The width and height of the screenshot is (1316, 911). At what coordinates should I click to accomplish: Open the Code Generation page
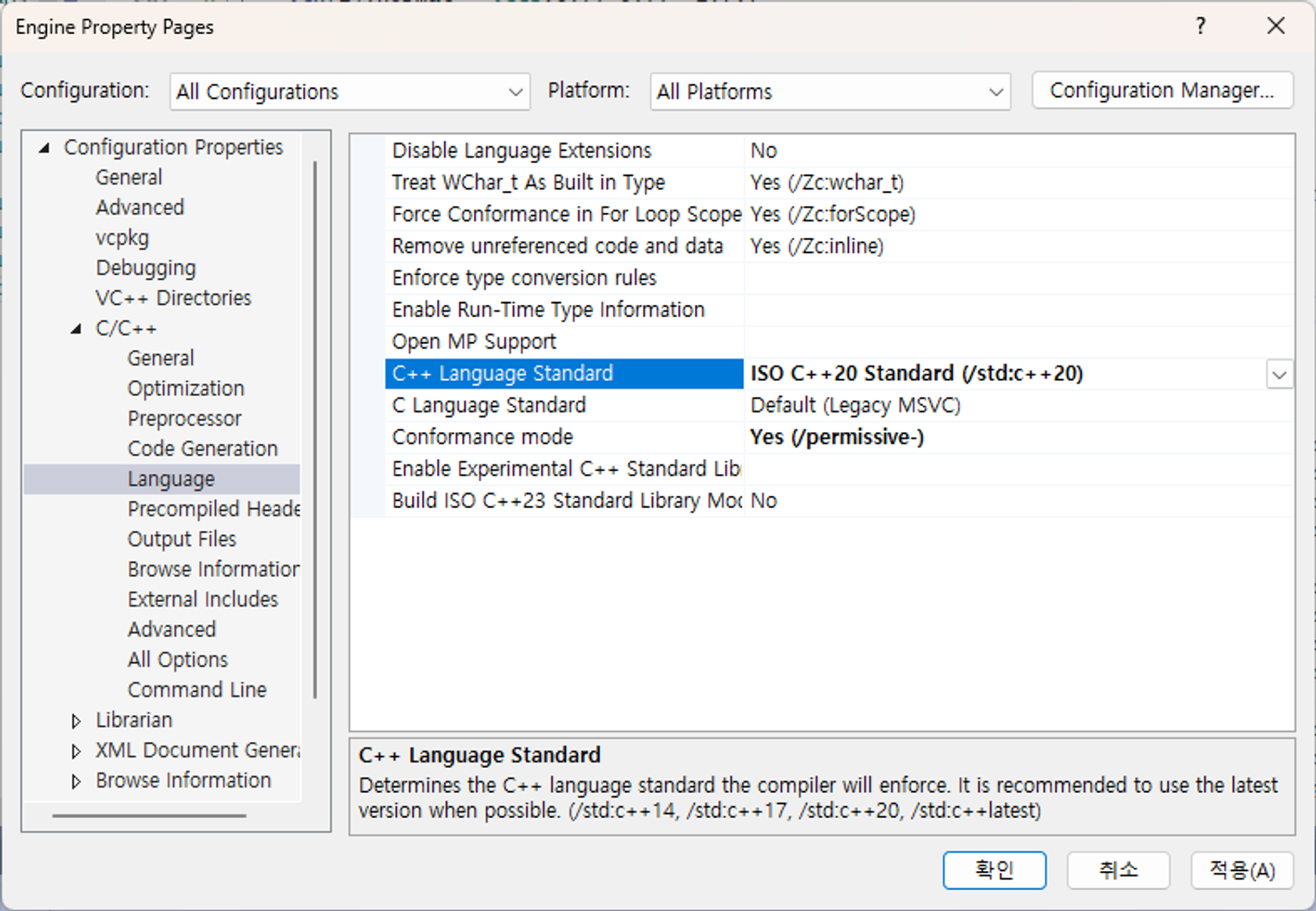click(x=202, y=449)
